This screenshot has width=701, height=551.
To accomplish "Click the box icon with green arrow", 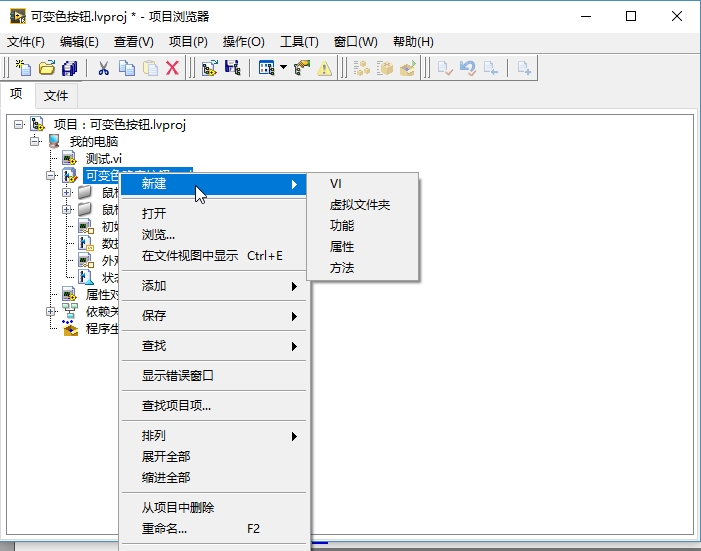I will click(408, 68).
